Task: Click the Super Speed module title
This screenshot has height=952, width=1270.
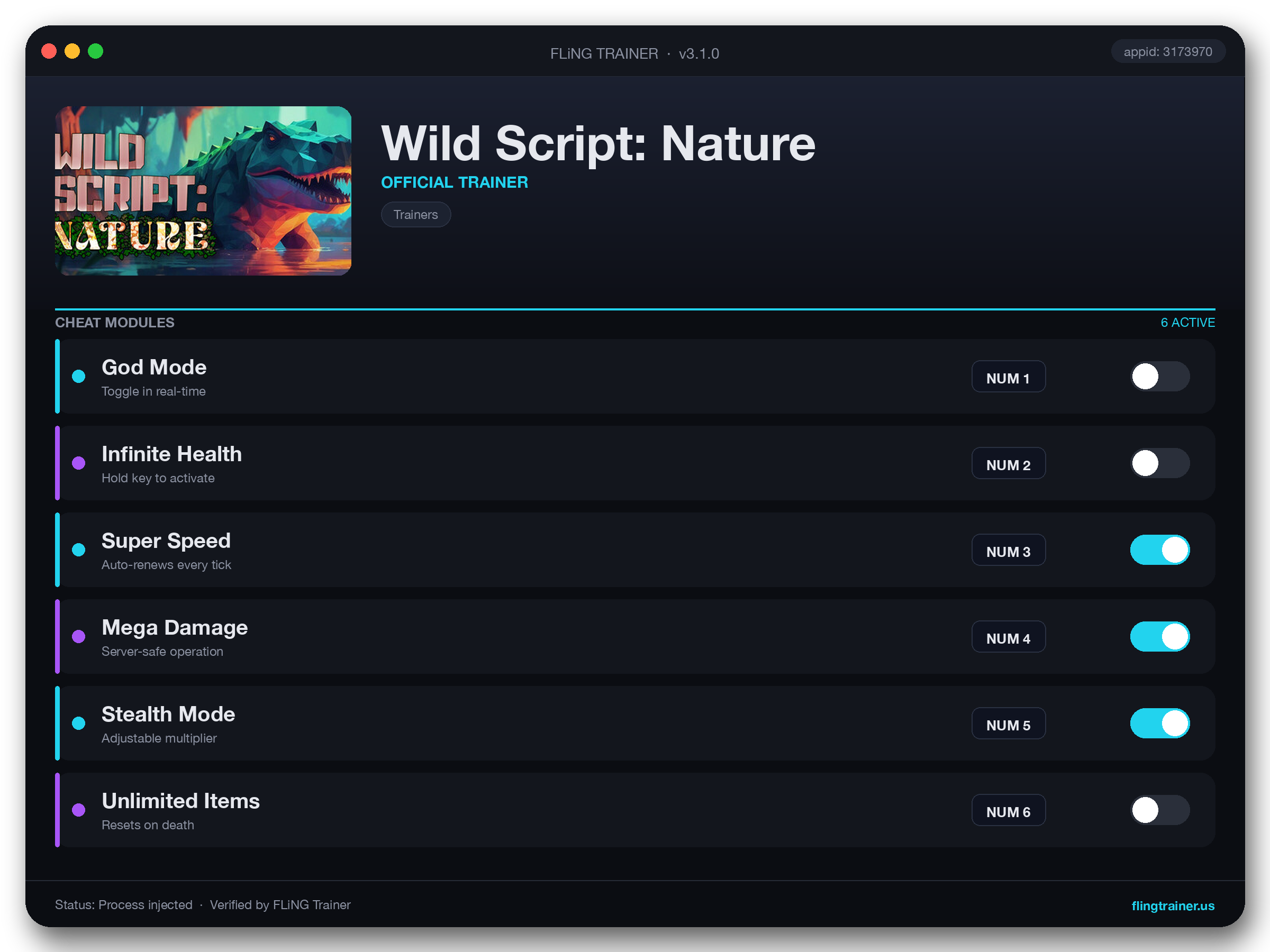Action: pyautogui.click(x=166, y=541)
